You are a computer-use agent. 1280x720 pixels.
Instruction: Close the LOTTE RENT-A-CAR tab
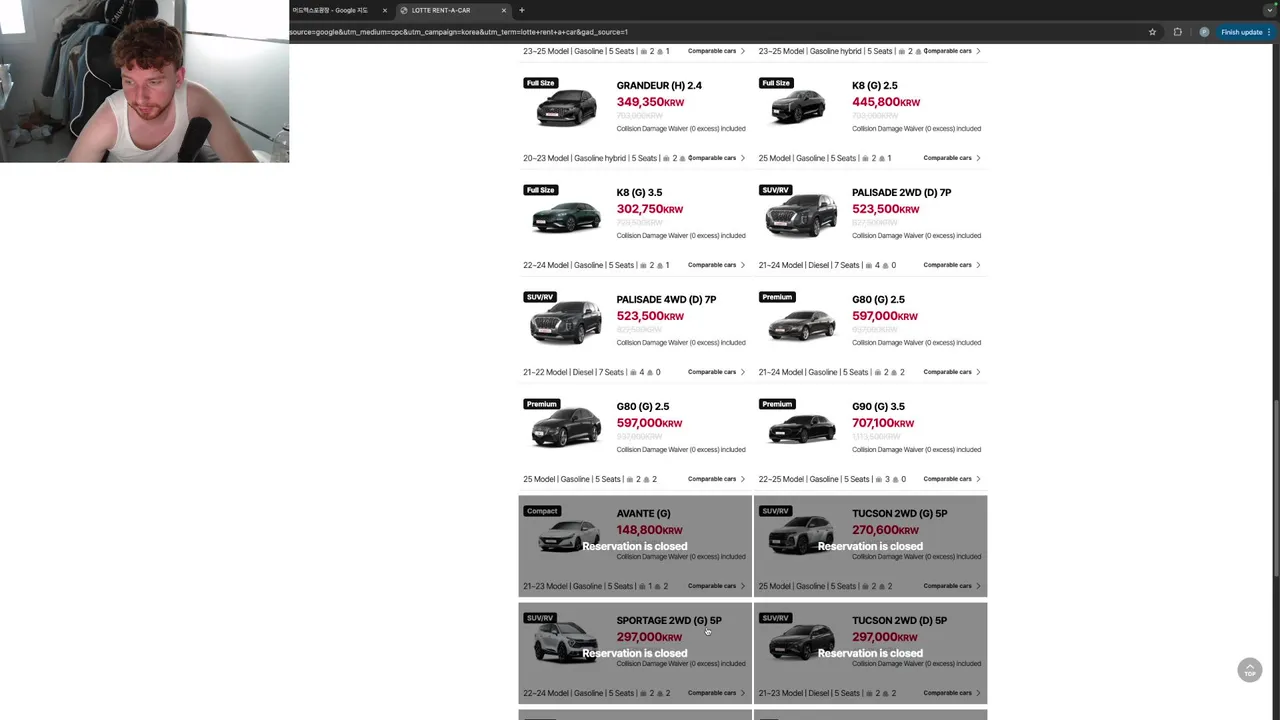coord(504,10)
